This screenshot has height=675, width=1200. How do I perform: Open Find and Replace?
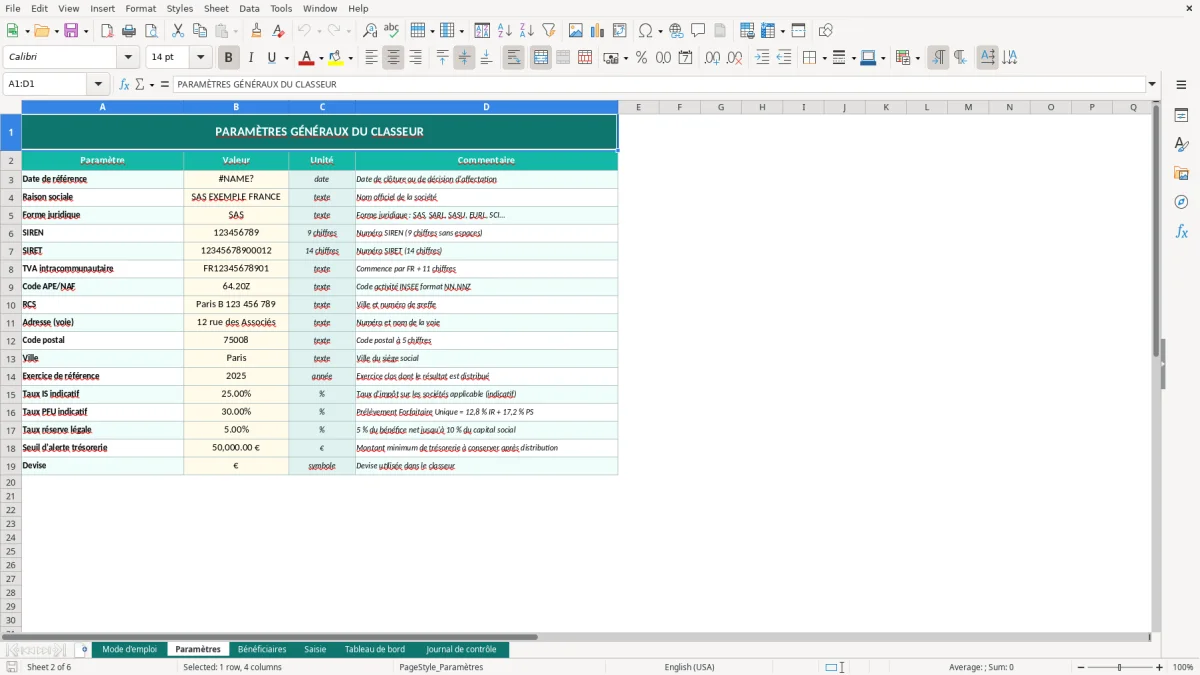click(370, 31)
